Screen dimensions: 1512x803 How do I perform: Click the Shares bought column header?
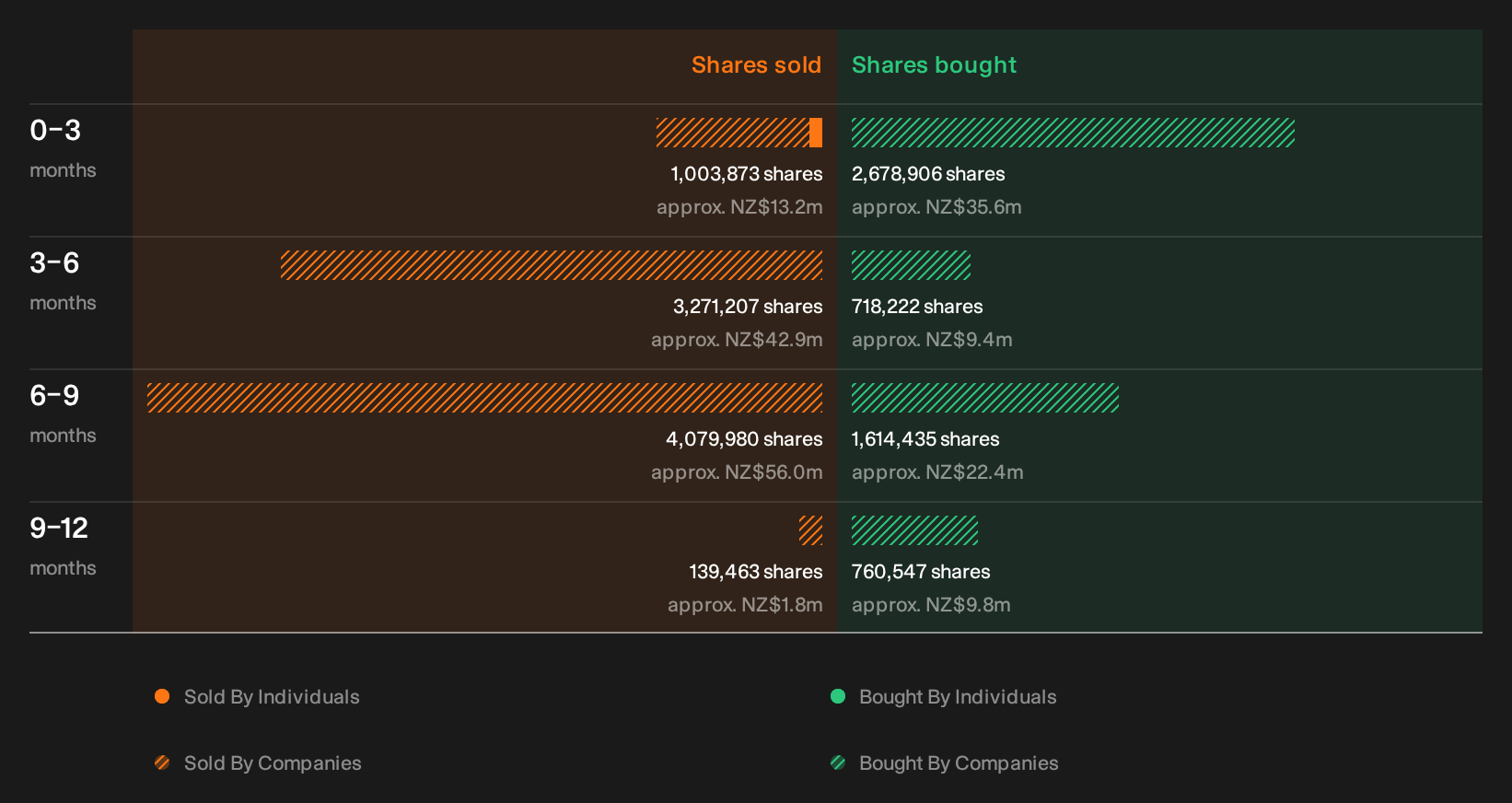pyautogui.click(x=934, y=65)
